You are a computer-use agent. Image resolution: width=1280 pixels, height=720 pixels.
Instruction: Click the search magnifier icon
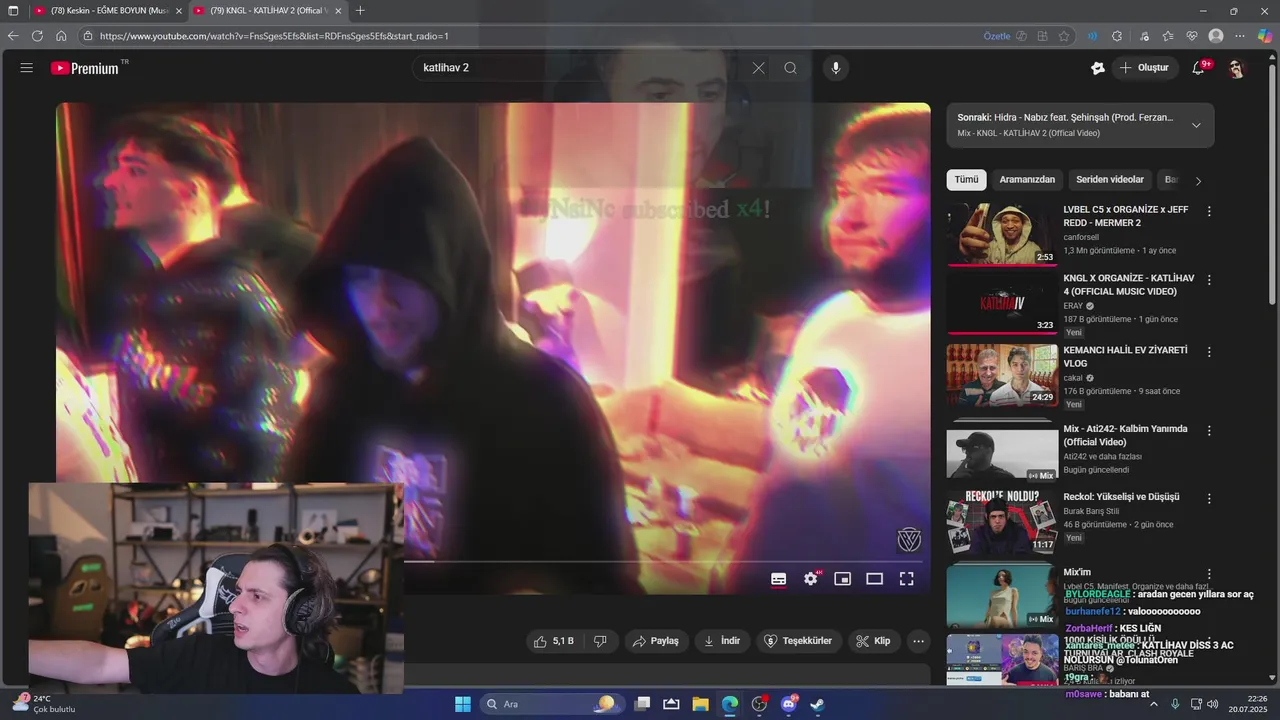(790, 68)
